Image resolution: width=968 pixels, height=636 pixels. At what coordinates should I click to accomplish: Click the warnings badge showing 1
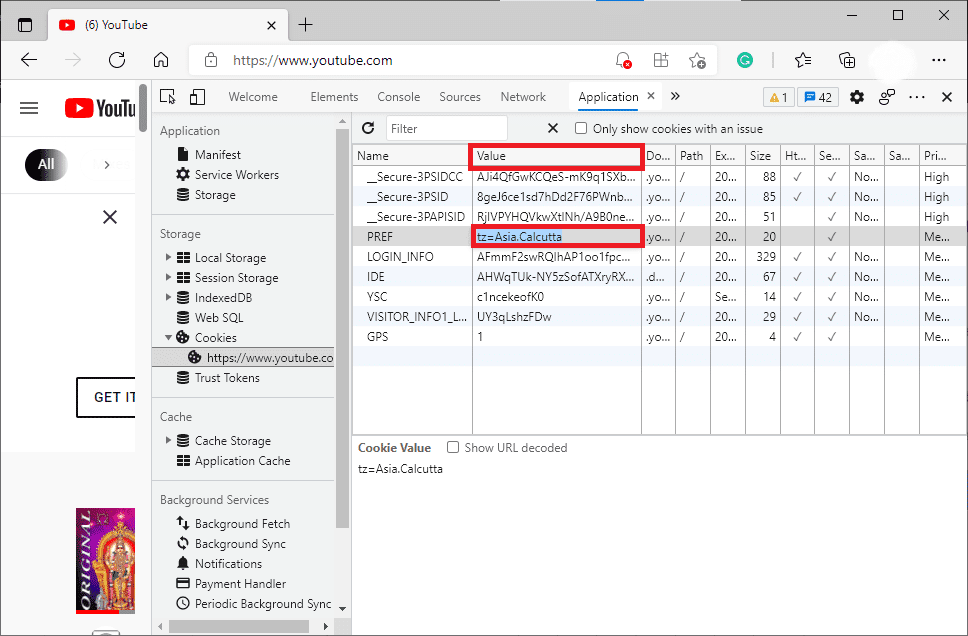(778, 98)
